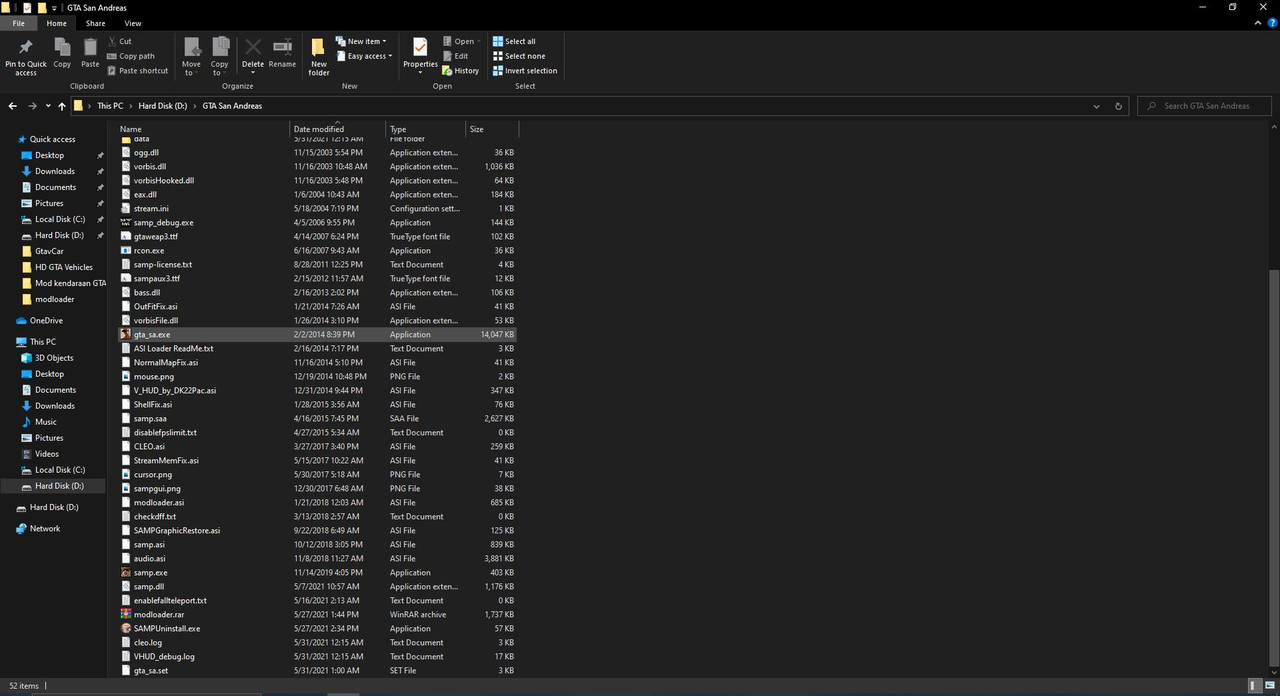Open the Move to dropdown
The height and width of the screenshot is (696, 1280).
click(191, 72)
